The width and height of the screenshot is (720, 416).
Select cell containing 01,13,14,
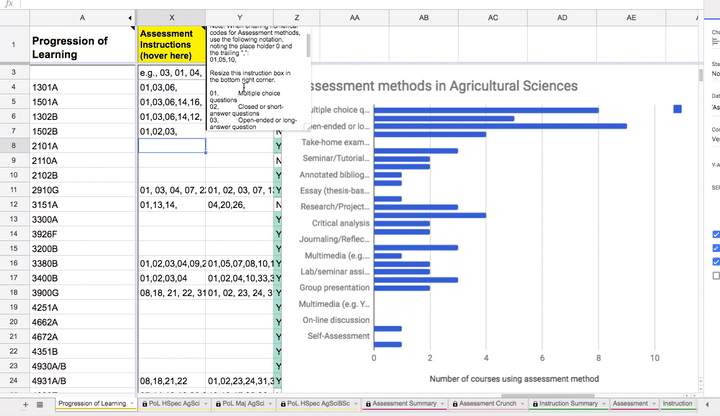pos(172,205)
